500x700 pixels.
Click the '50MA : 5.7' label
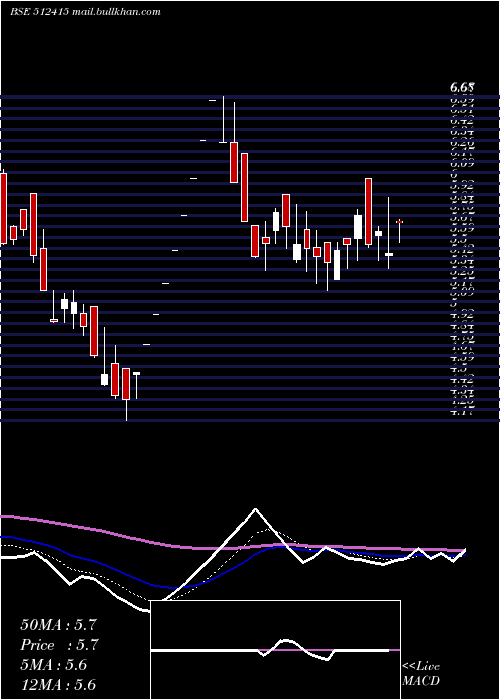tap(58, 625)
